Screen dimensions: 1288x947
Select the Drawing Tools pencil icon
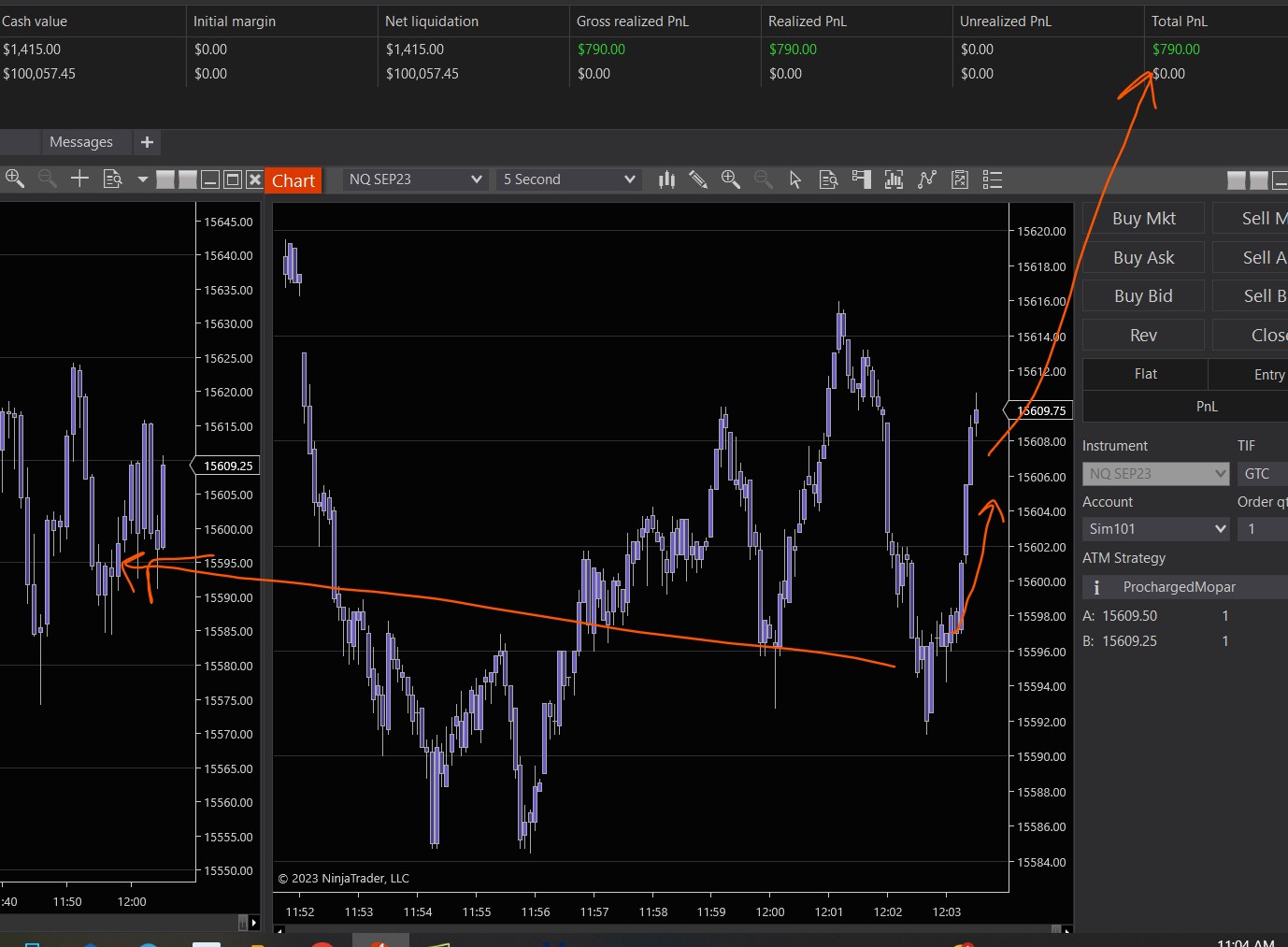(x=698, y=179)
